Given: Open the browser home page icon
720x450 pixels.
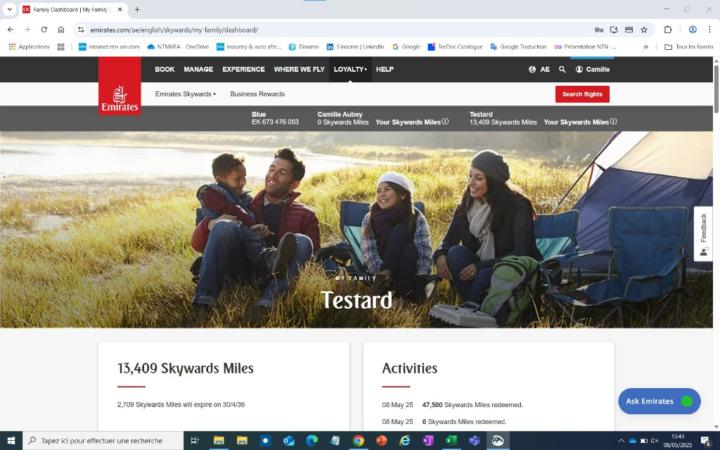Looking at the screenshot, I should 61,29.
